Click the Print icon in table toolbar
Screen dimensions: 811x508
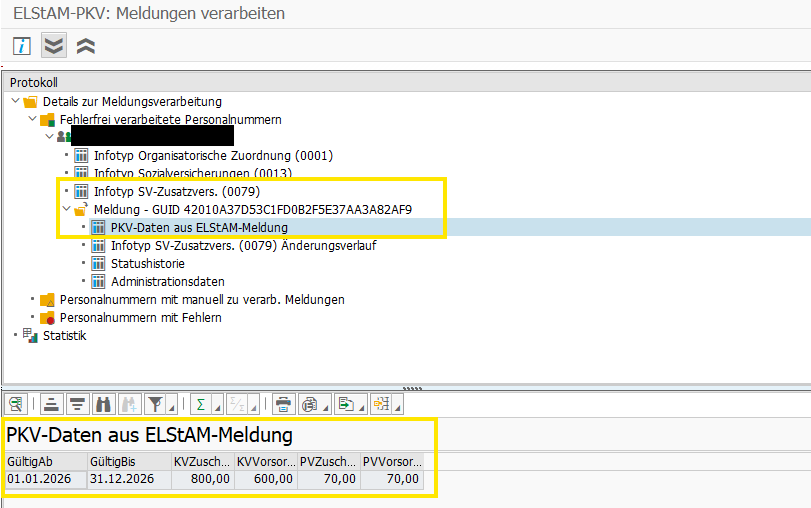pyautogui.click(x=284, y=404)
